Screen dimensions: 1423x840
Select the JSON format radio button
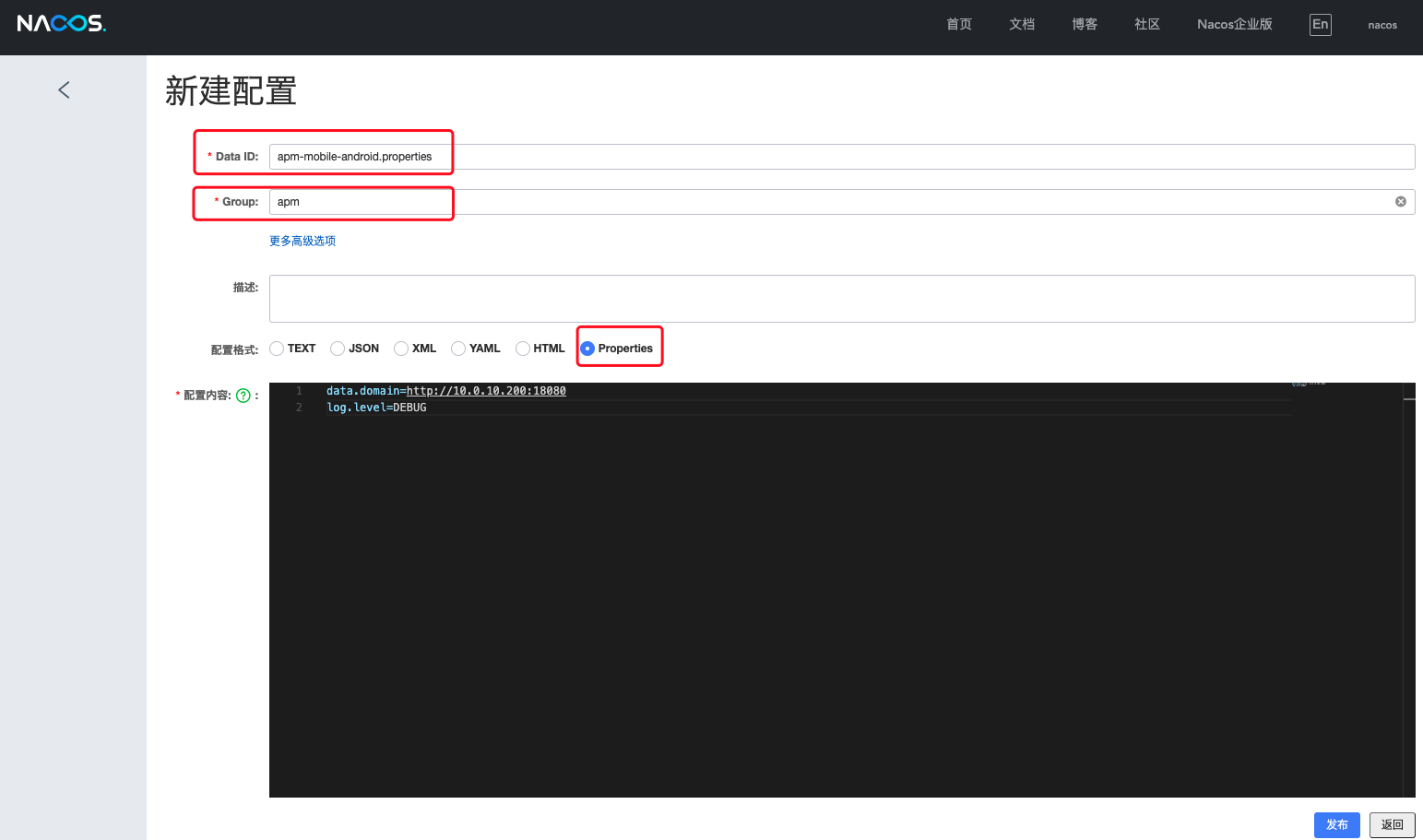coord(338,349)
